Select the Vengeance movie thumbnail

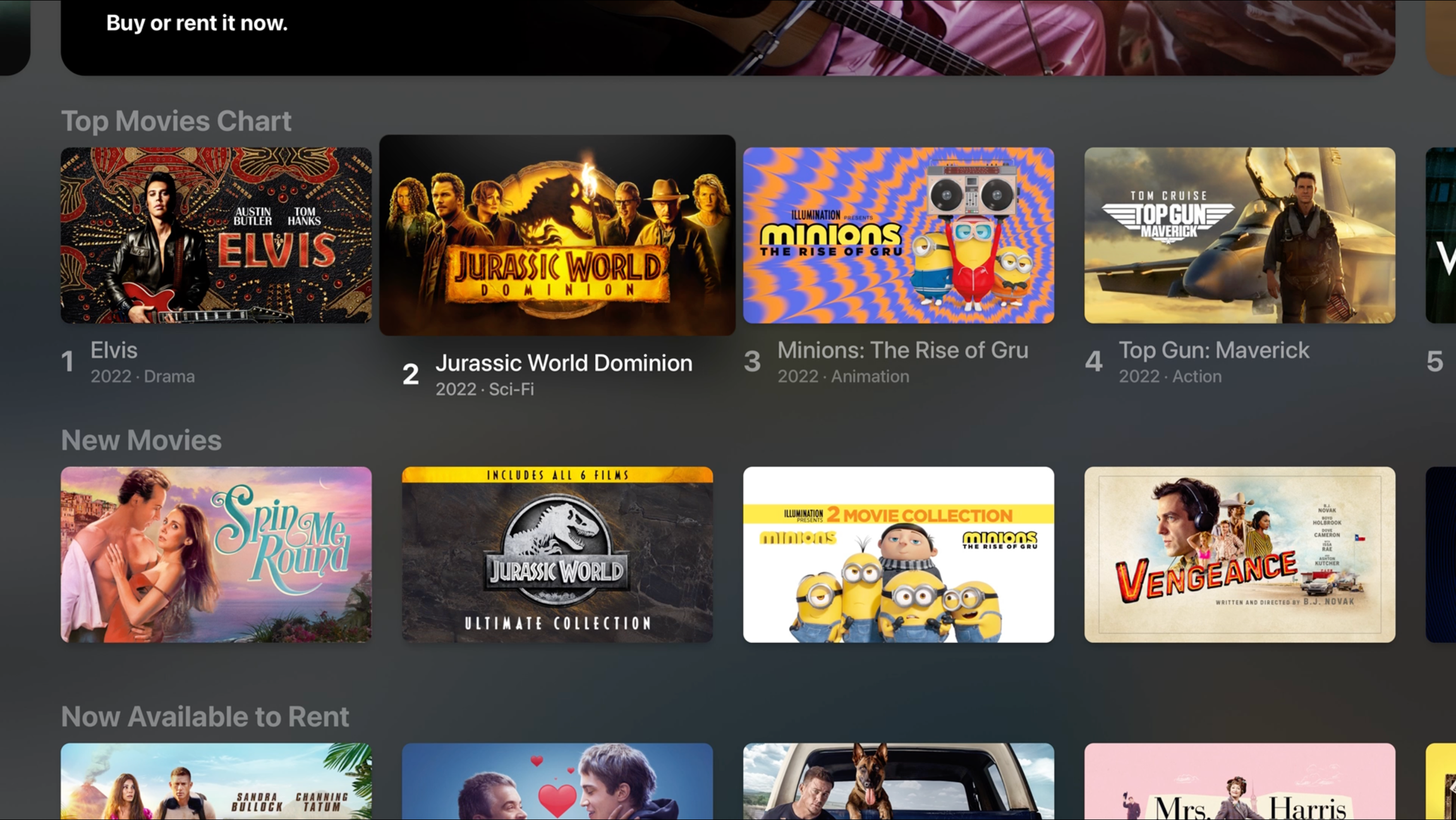click(1240, 554)
